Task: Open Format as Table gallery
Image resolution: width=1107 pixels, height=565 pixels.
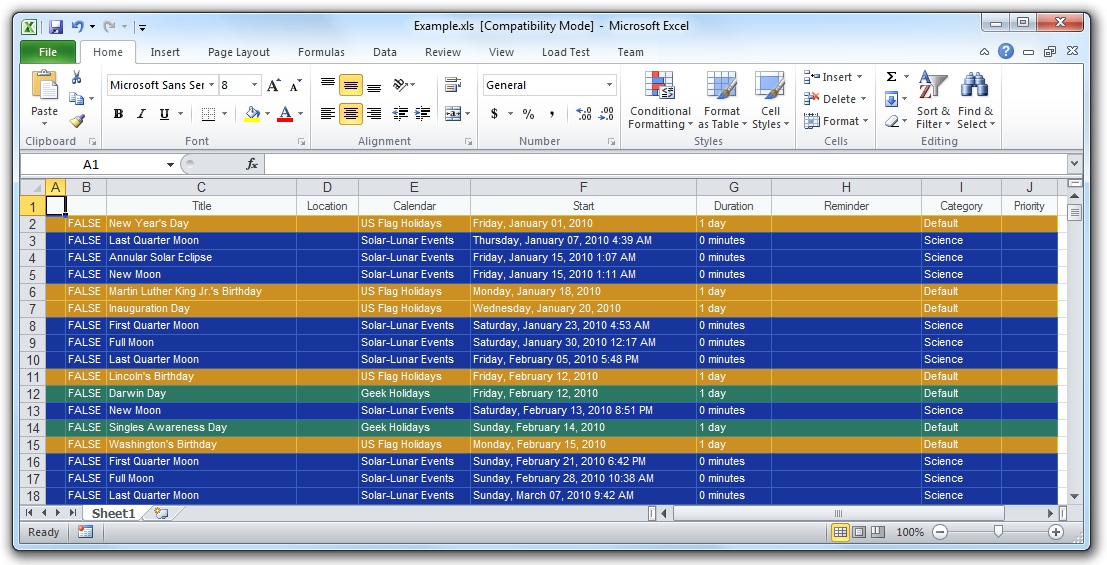Action: pyautogui.click(x=722, y=100)
